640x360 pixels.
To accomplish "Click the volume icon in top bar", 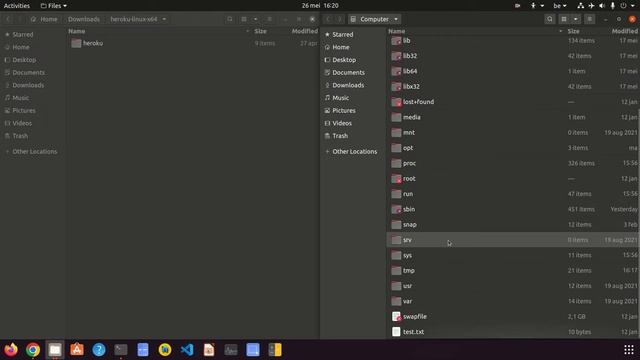I will pyautogui.click(x=602, y=6).
